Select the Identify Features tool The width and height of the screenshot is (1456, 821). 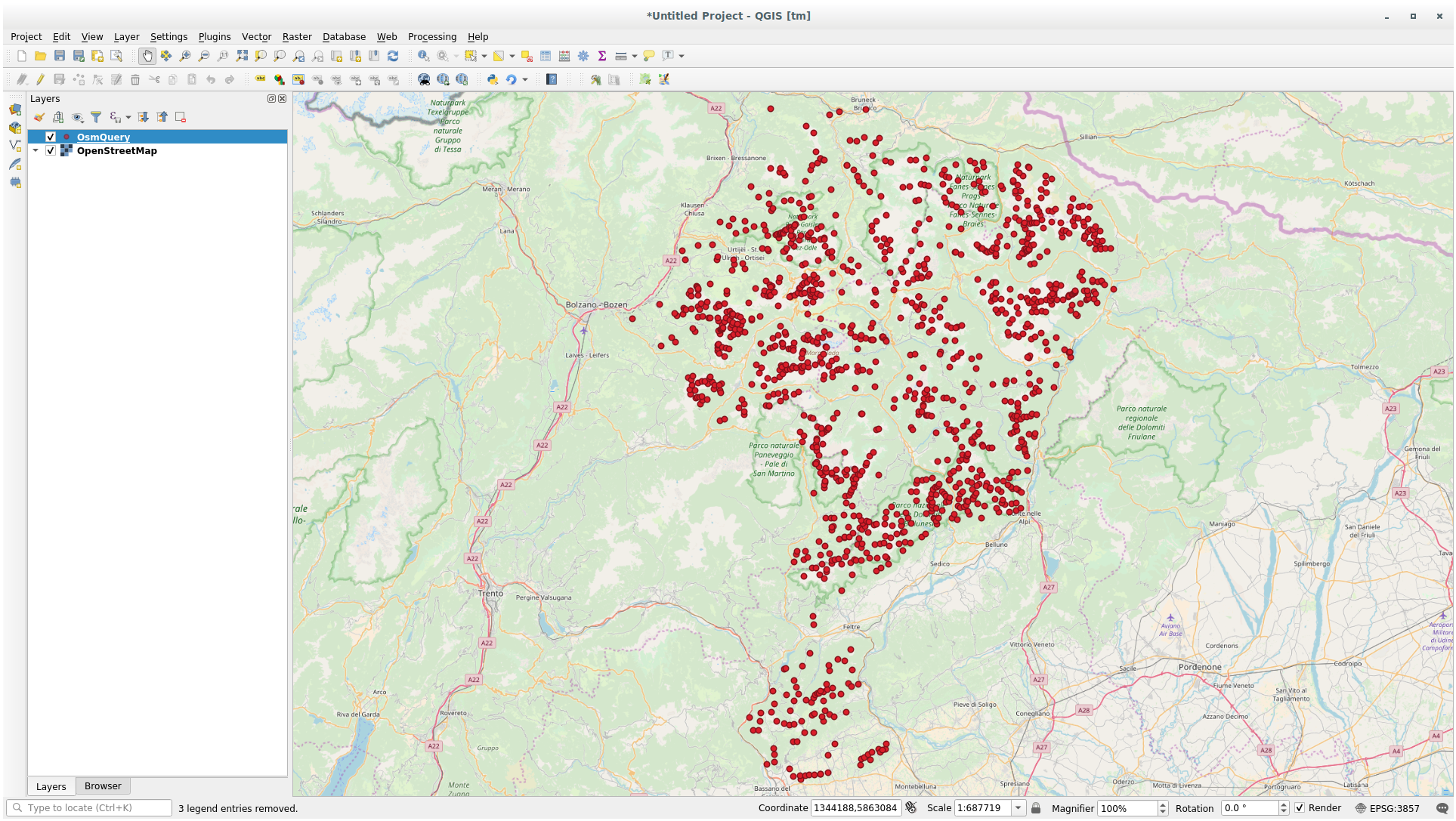point(424,56)
